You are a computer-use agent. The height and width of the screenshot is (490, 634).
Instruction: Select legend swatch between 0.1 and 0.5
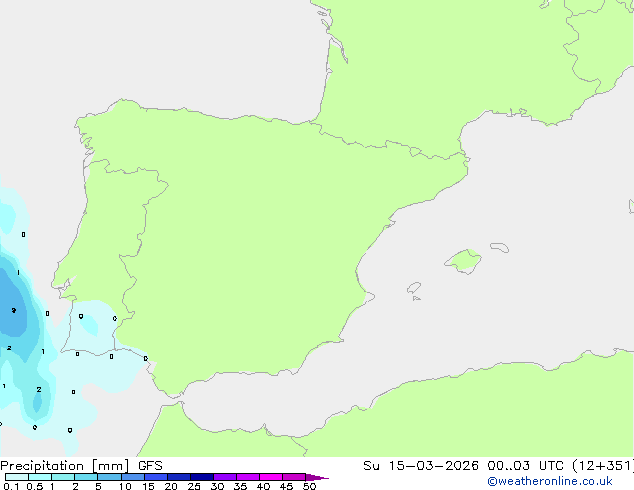pos(17,477)
